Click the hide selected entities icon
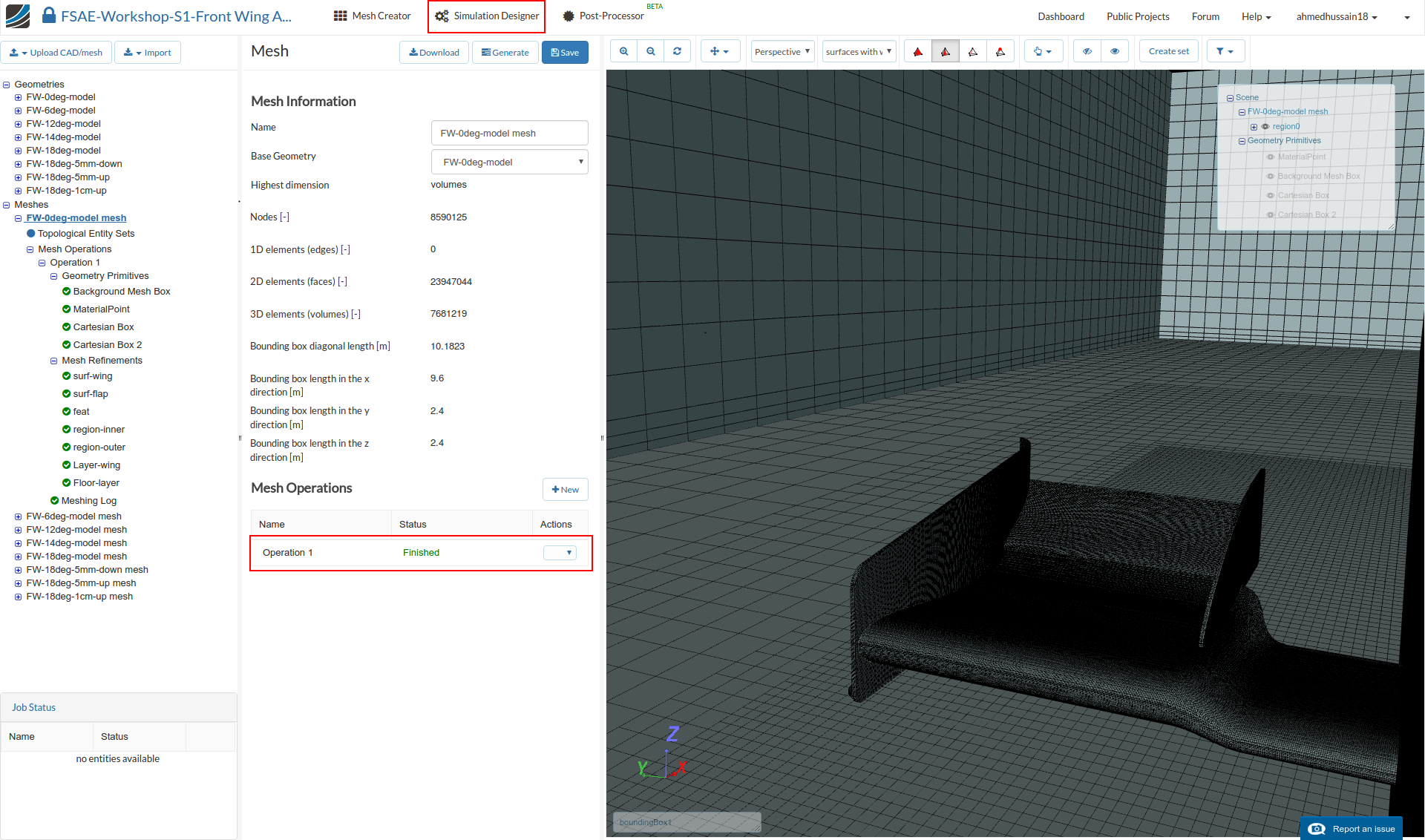The image size is (1425, 840). tap(1087, 51)
